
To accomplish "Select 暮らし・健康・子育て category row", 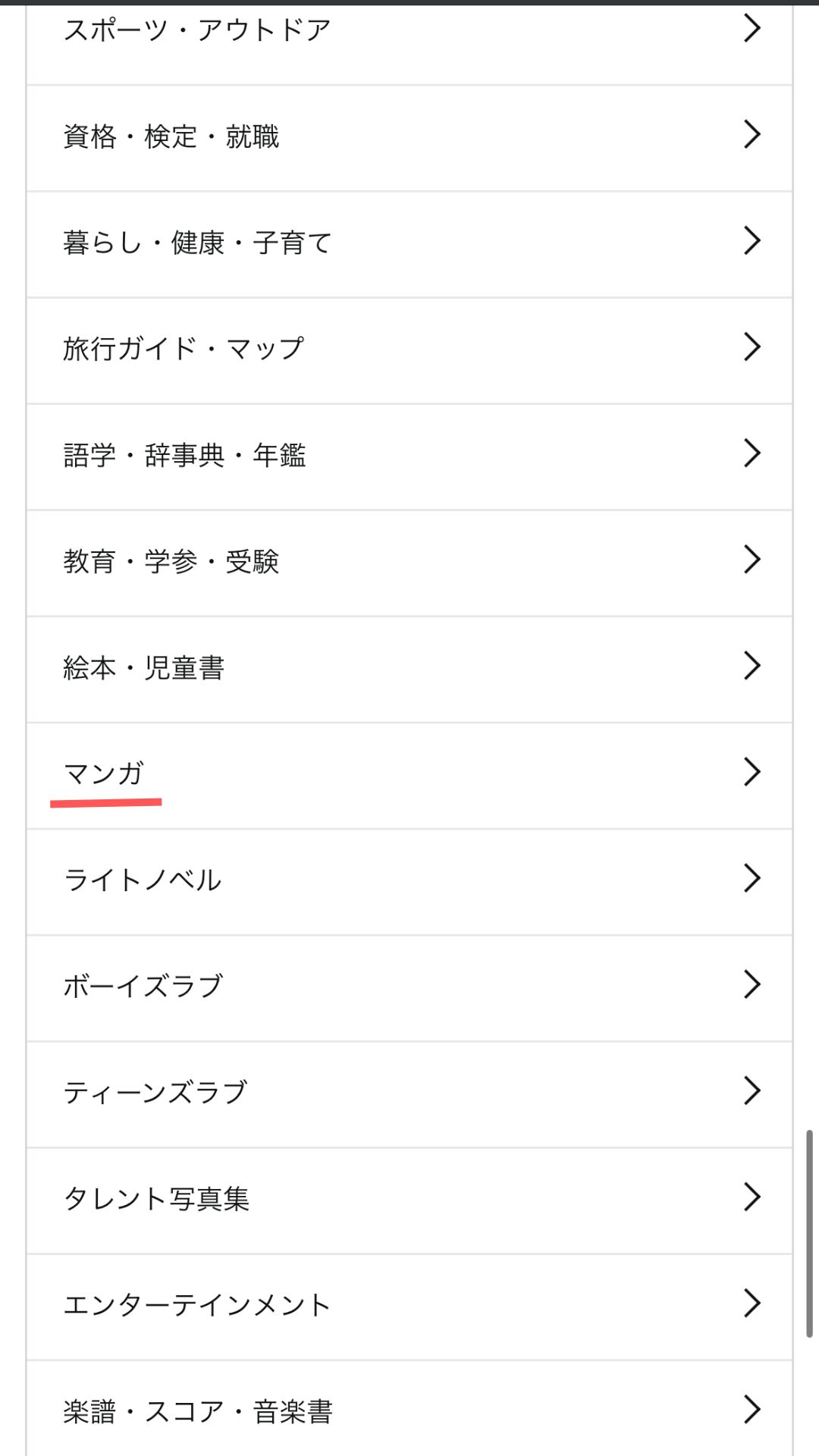I will [x=409, y=244].
